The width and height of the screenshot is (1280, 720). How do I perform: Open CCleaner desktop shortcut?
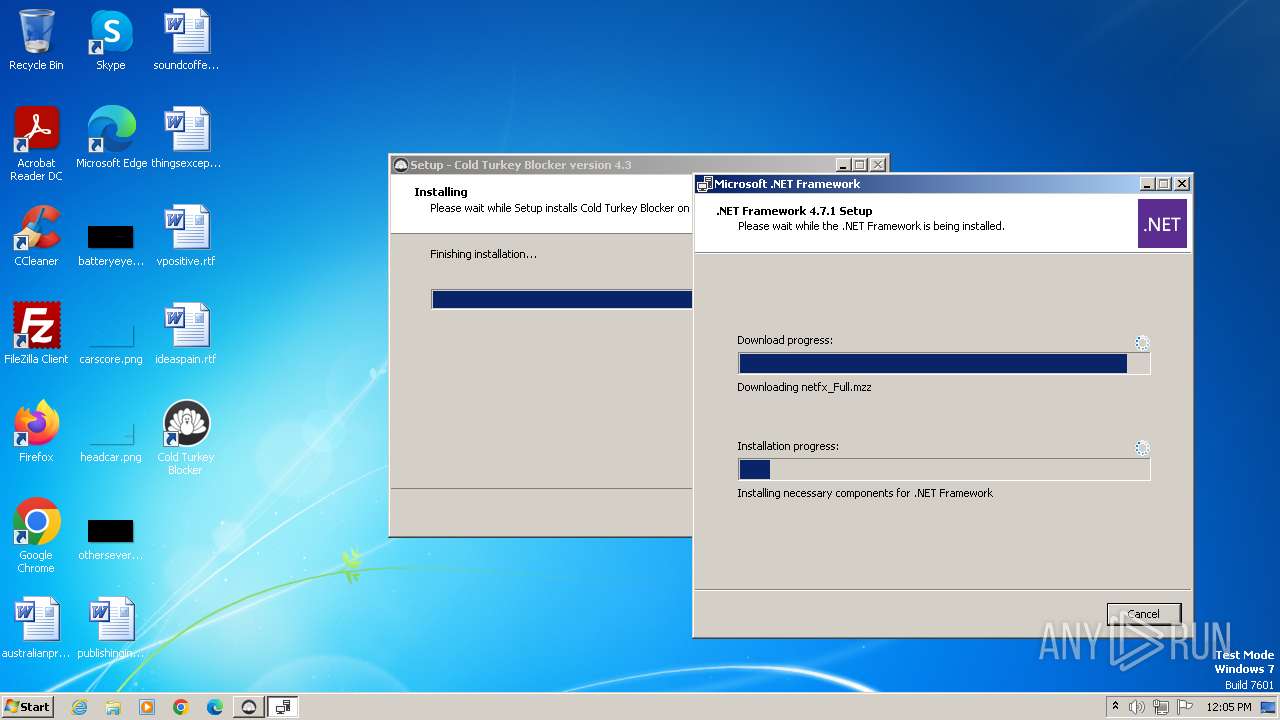coord(36,235)
